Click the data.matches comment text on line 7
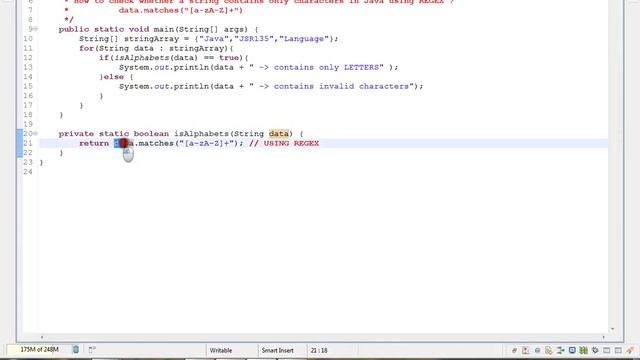 tap(180, 10)
